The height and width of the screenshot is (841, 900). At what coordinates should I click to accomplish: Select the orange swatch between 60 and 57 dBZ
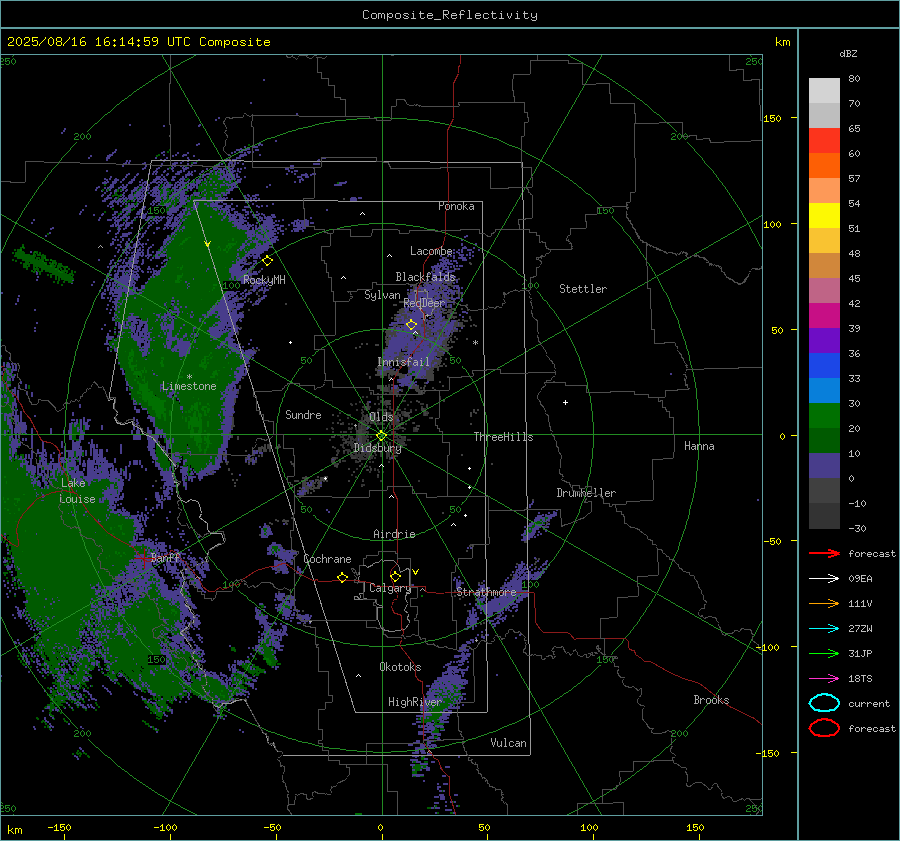click(824, 166)
